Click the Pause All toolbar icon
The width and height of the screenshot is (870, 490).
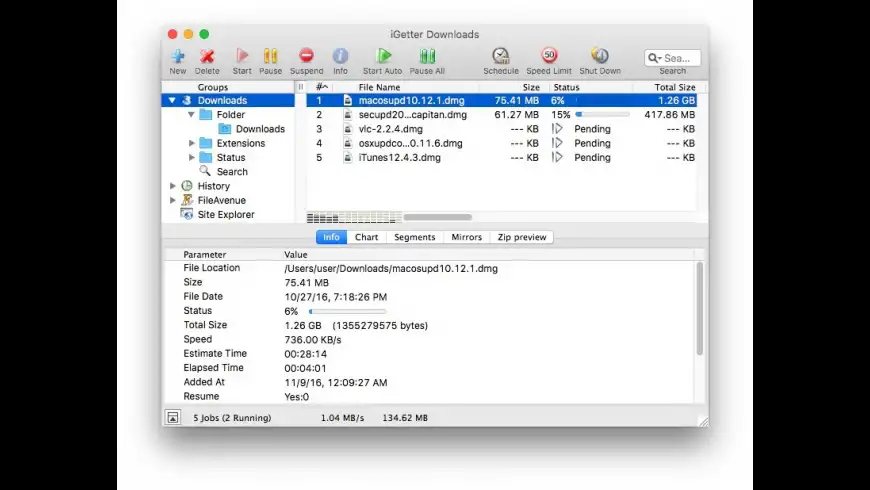tap(427, 56)
